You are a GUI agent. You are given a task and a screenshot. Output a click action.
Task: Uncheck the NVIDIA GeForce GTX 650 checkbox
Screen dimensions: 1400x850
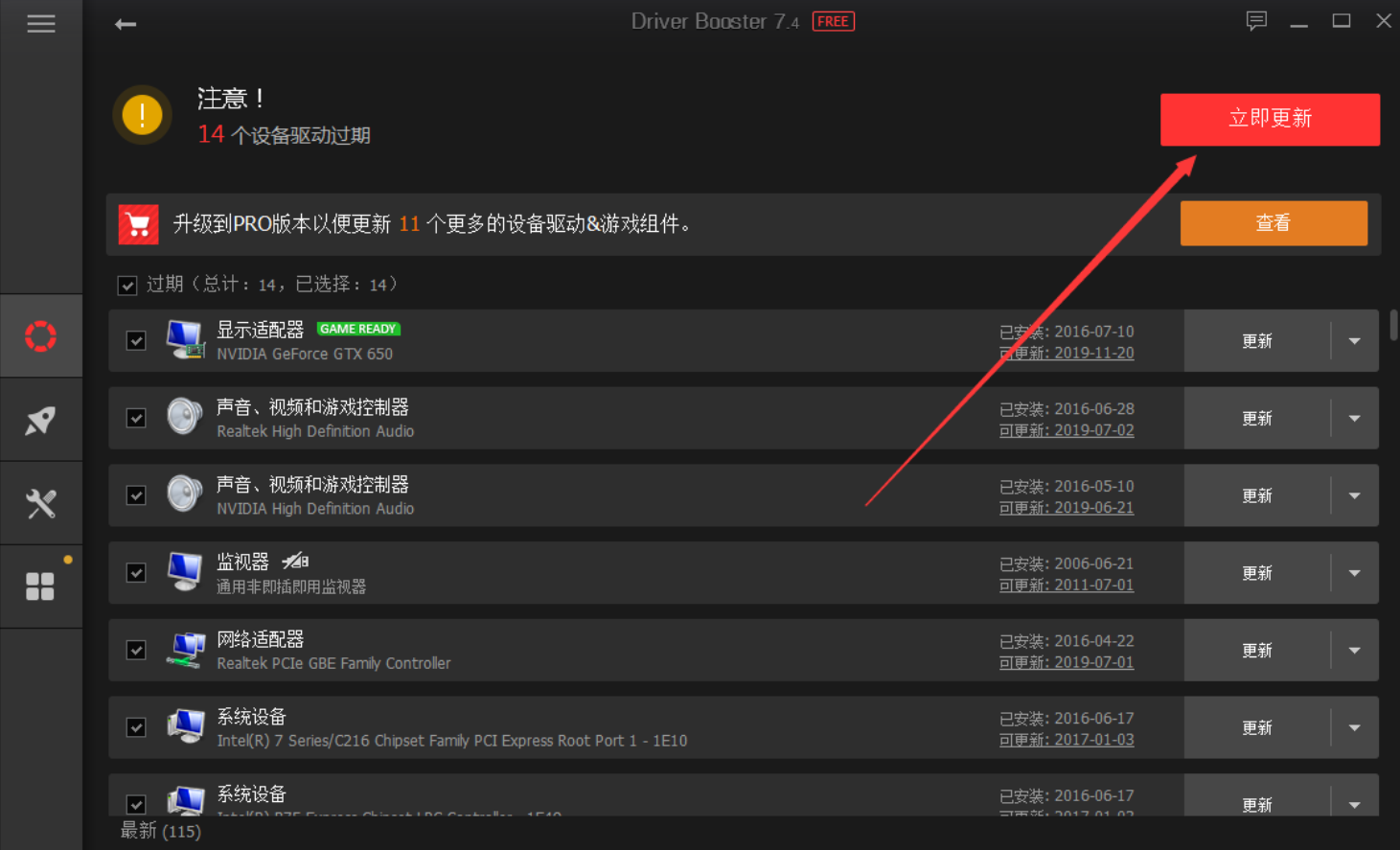pyautogui.click(x=136, y=341)
